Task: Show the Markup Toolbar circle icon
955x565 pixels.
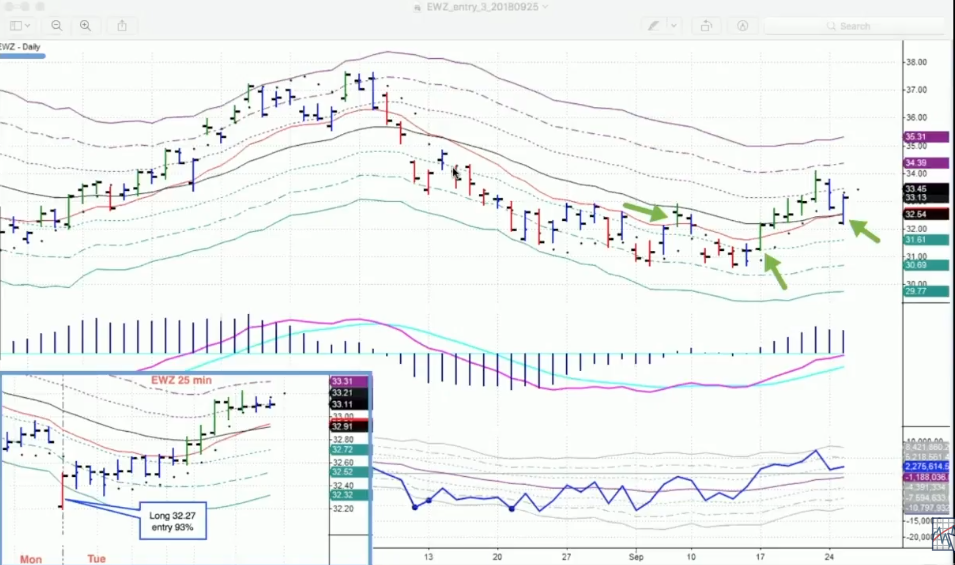Action: 743,25
